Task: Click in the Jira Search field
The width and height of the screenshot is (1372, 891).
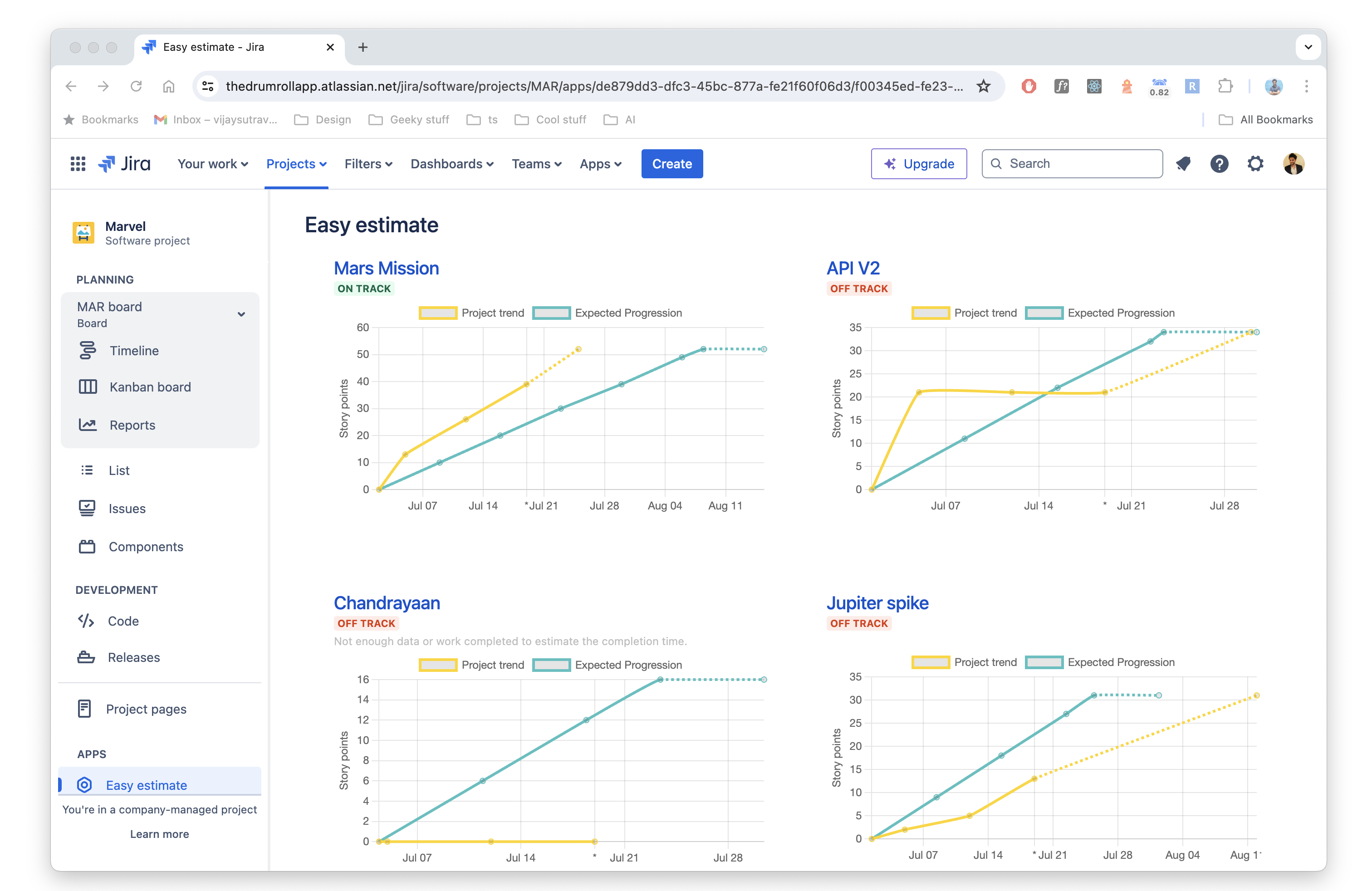Action: coord(1072,164)
